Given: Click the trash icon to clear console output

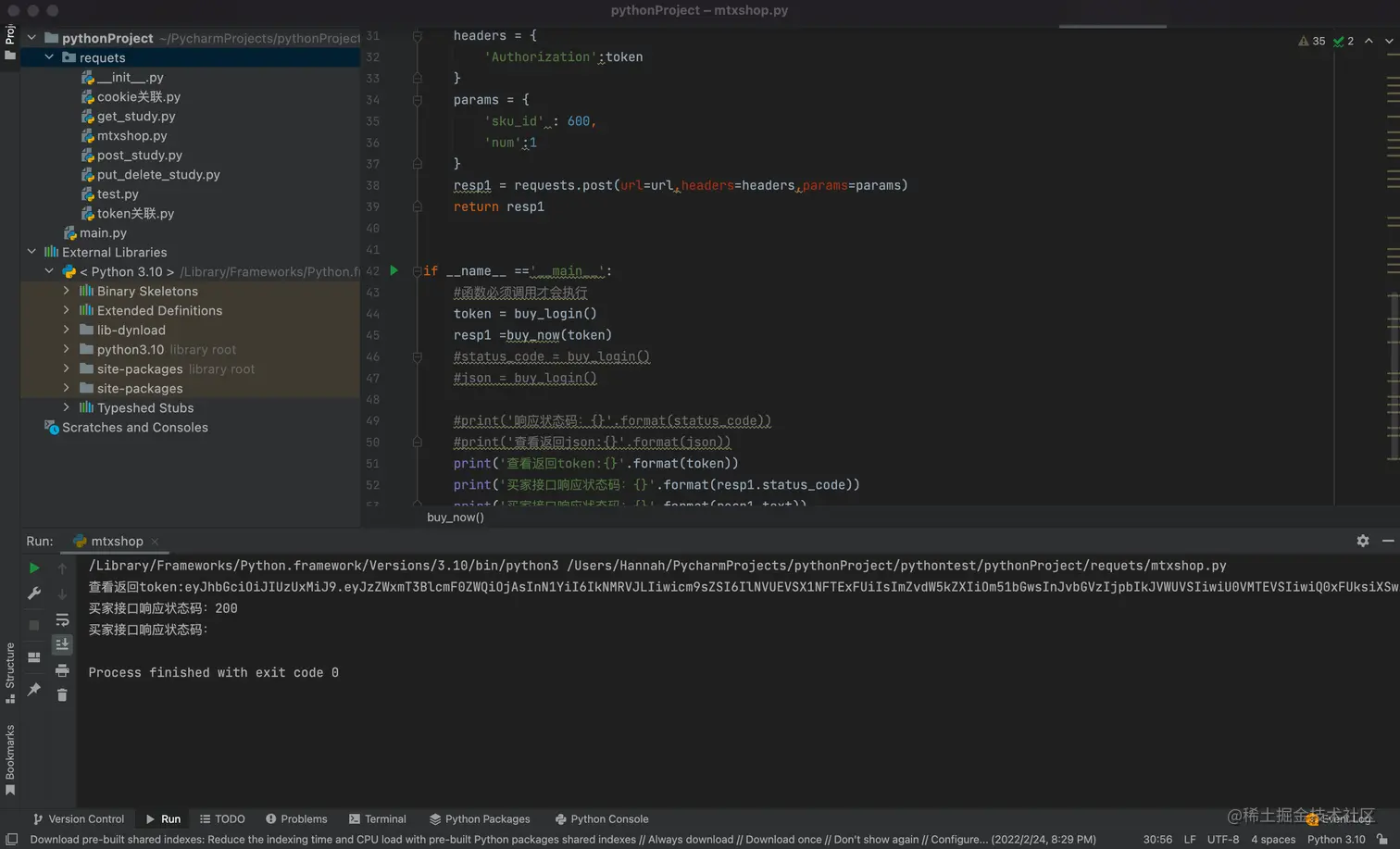Looking at the screenshot, I should click(62, 695).
